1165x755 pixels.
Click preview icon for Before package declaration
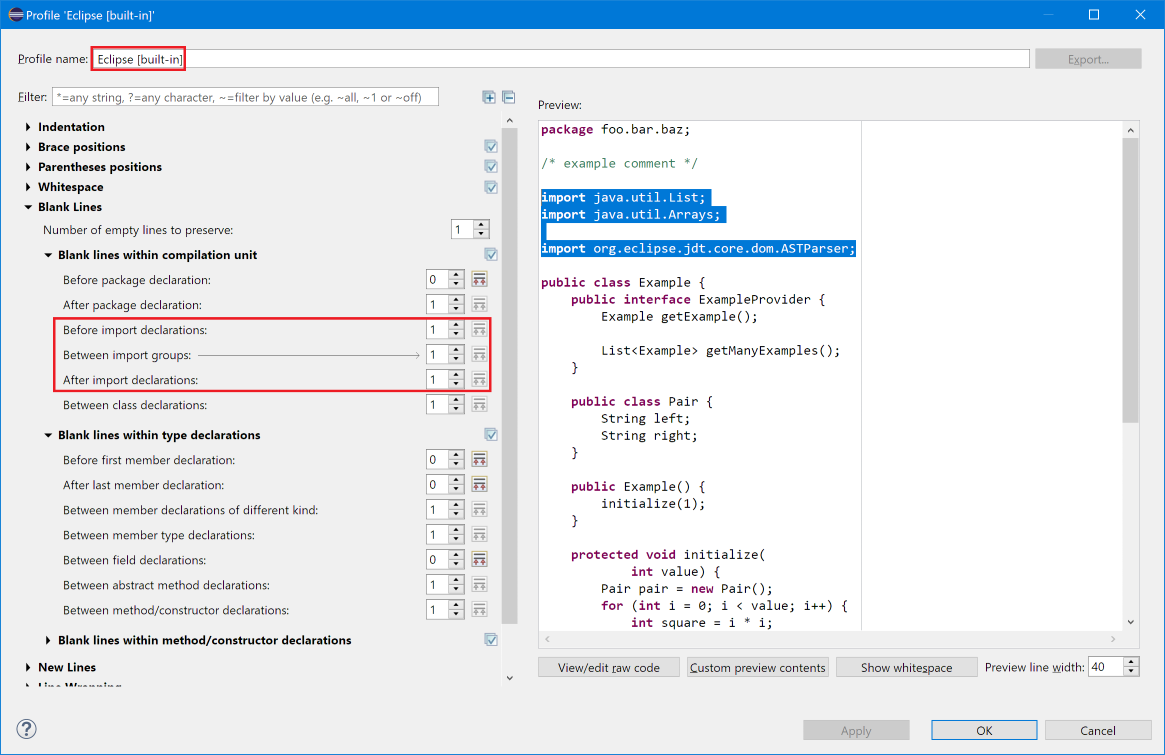[479, 279]
